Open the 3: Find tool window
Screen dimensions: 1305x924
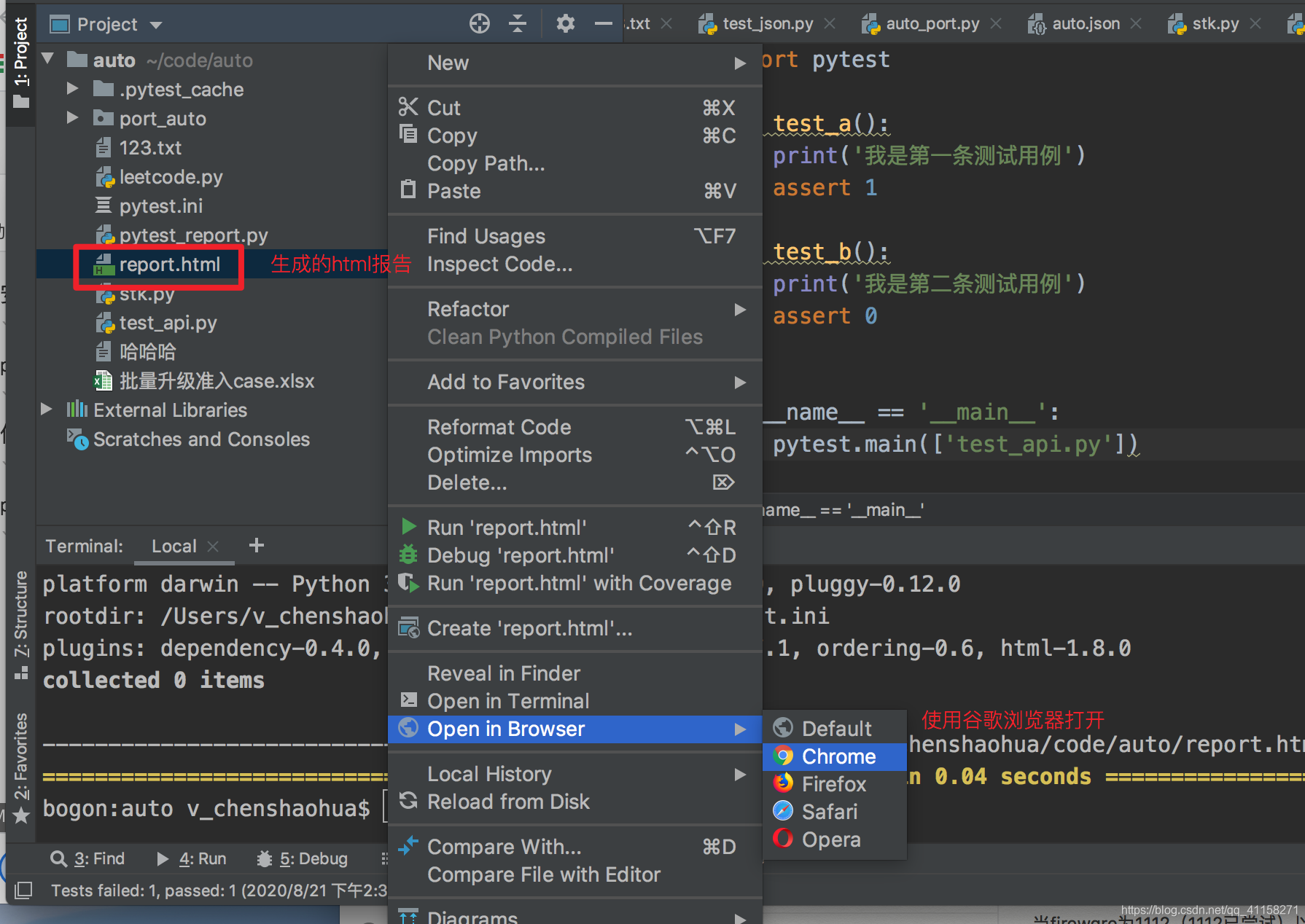point(87,858)
